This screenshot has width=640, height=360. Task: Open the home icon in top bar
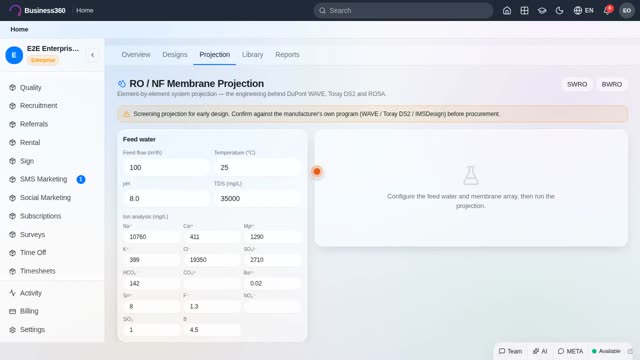tap(507, 11)
